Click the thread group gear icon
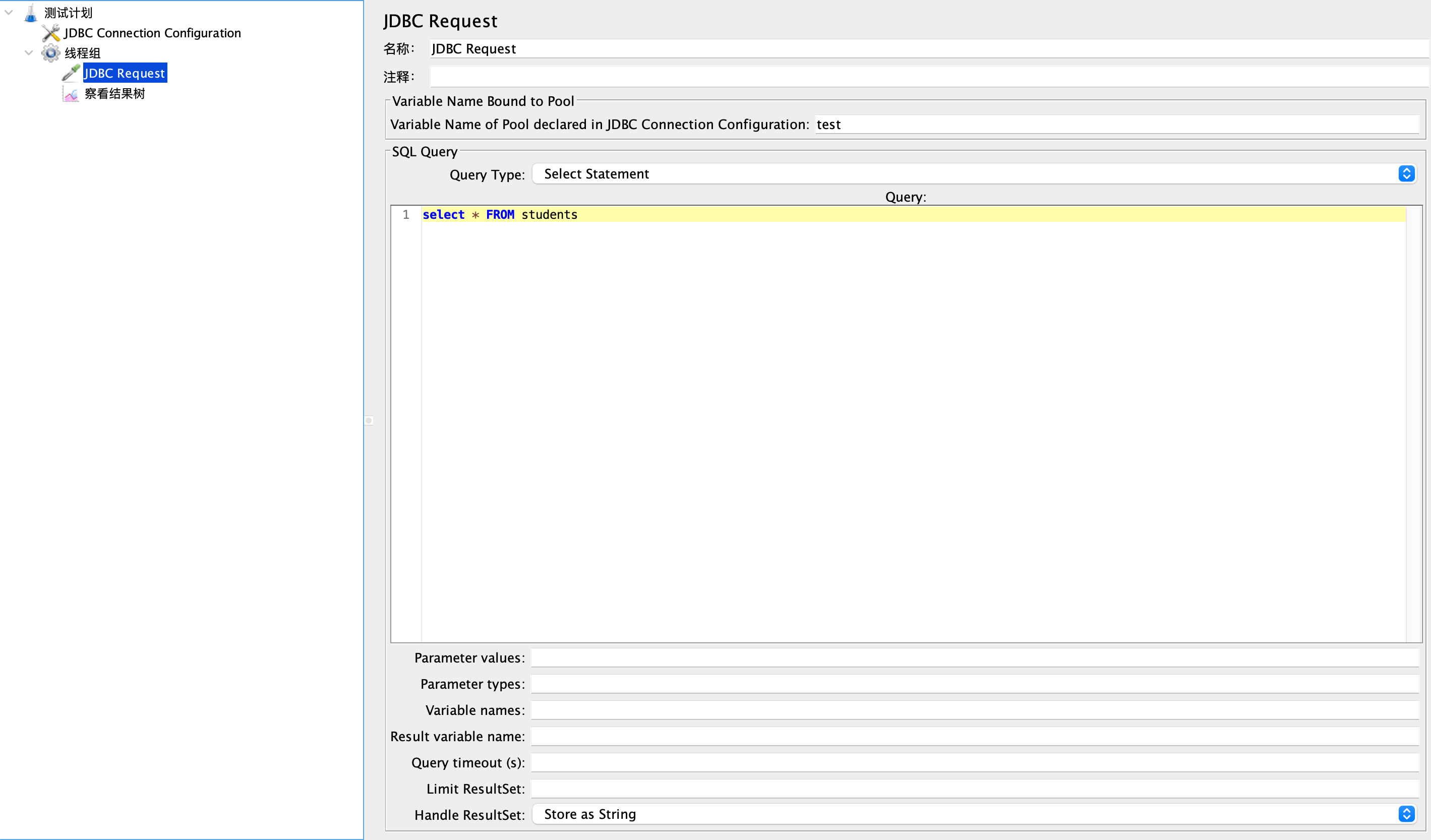The height and width of the screenshot is (840, 1431). point(50,53)
